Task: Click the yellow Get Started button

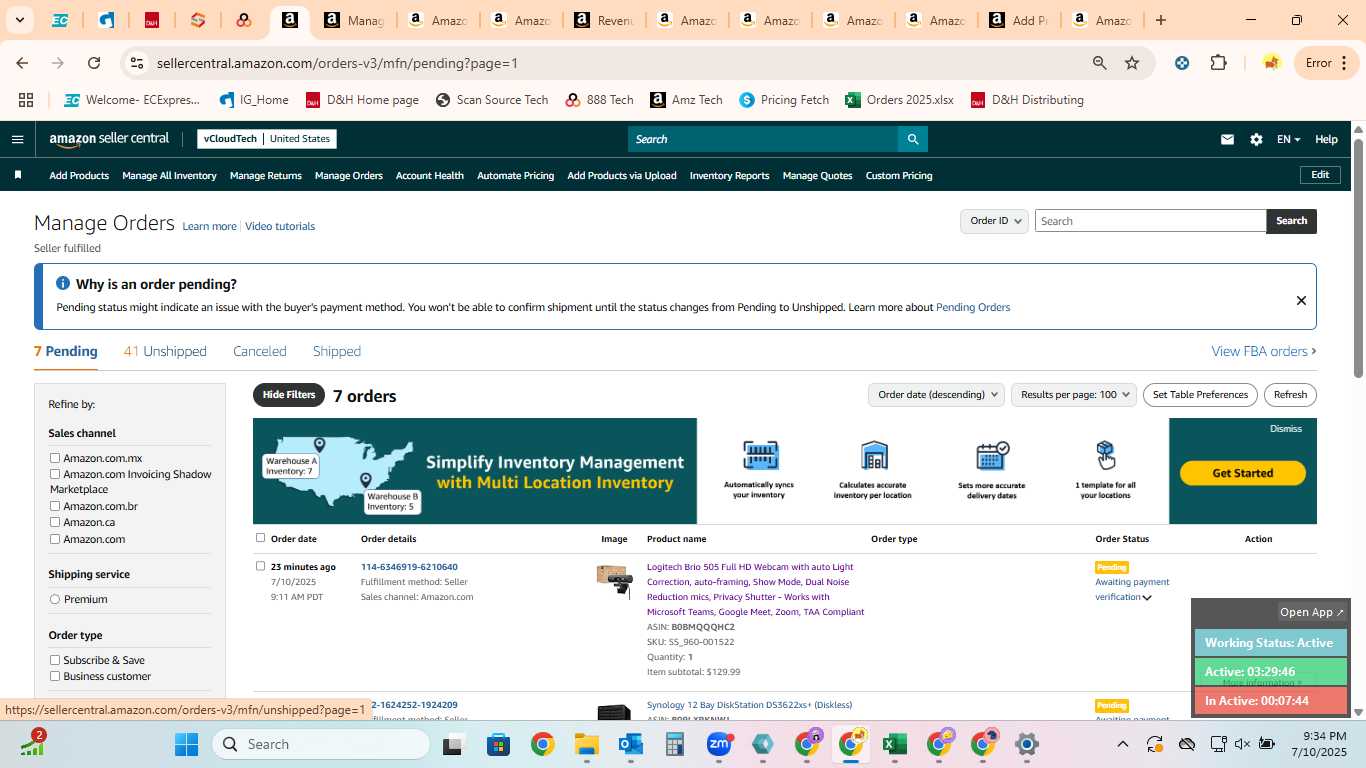Action: tap(1242, 473)
